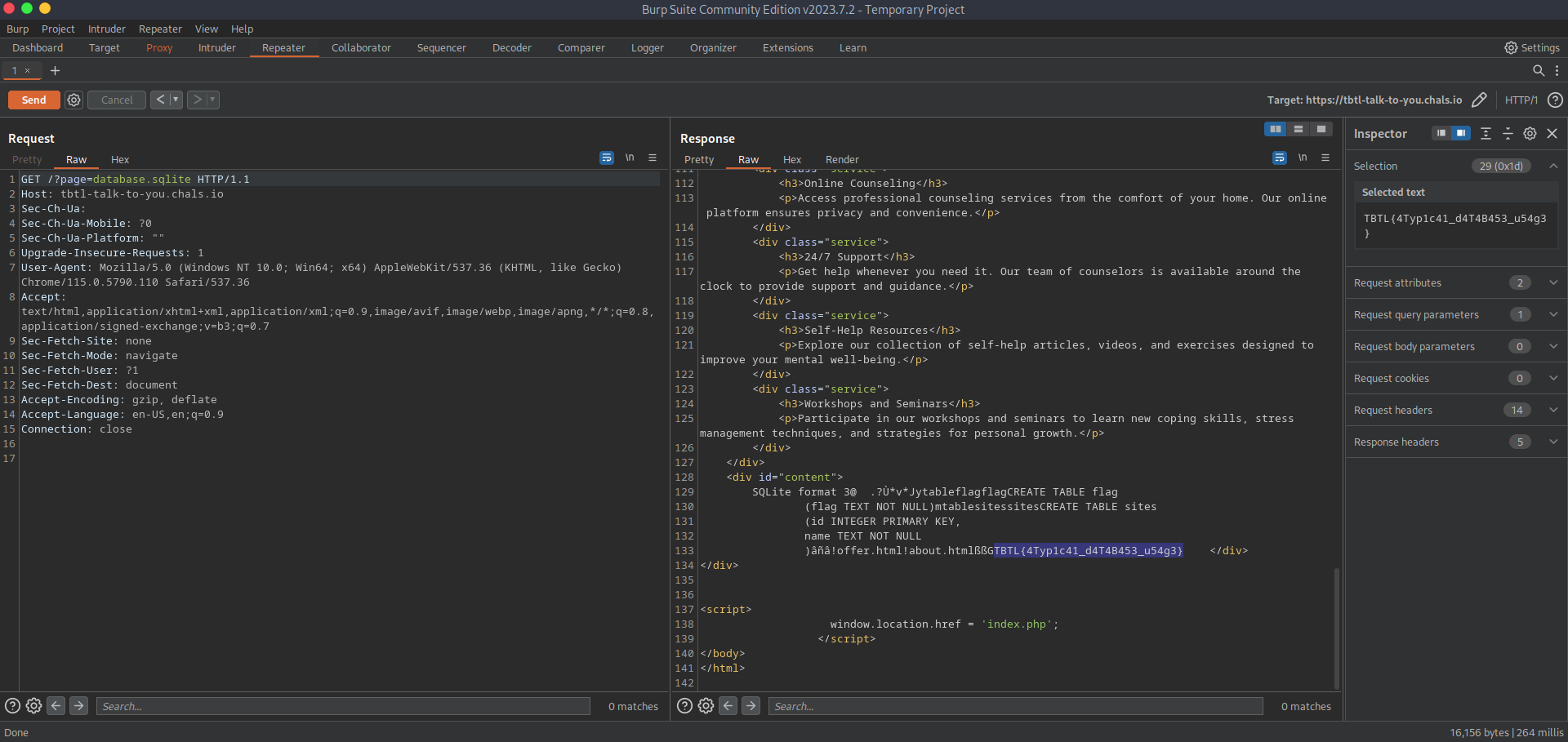This screenshot has height=742, width=1568.
Task: Dock the Inspector panel to the right
Action: pos(1461,133)
